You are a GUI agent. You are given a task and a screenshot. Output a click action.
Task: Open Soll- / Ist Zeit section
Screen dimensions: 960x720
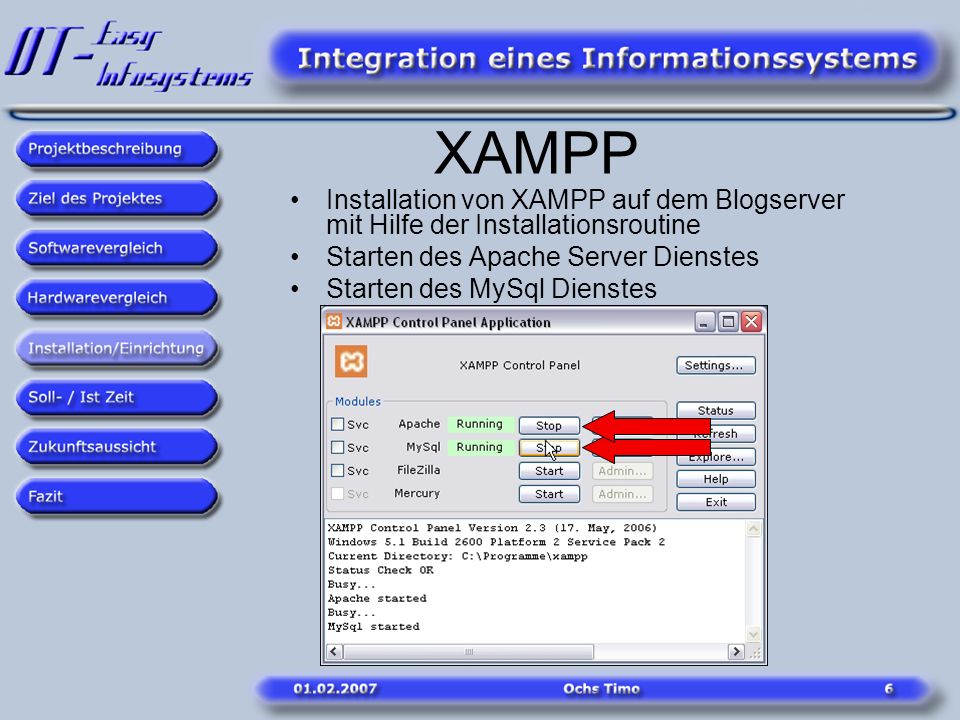coord(116,397)
